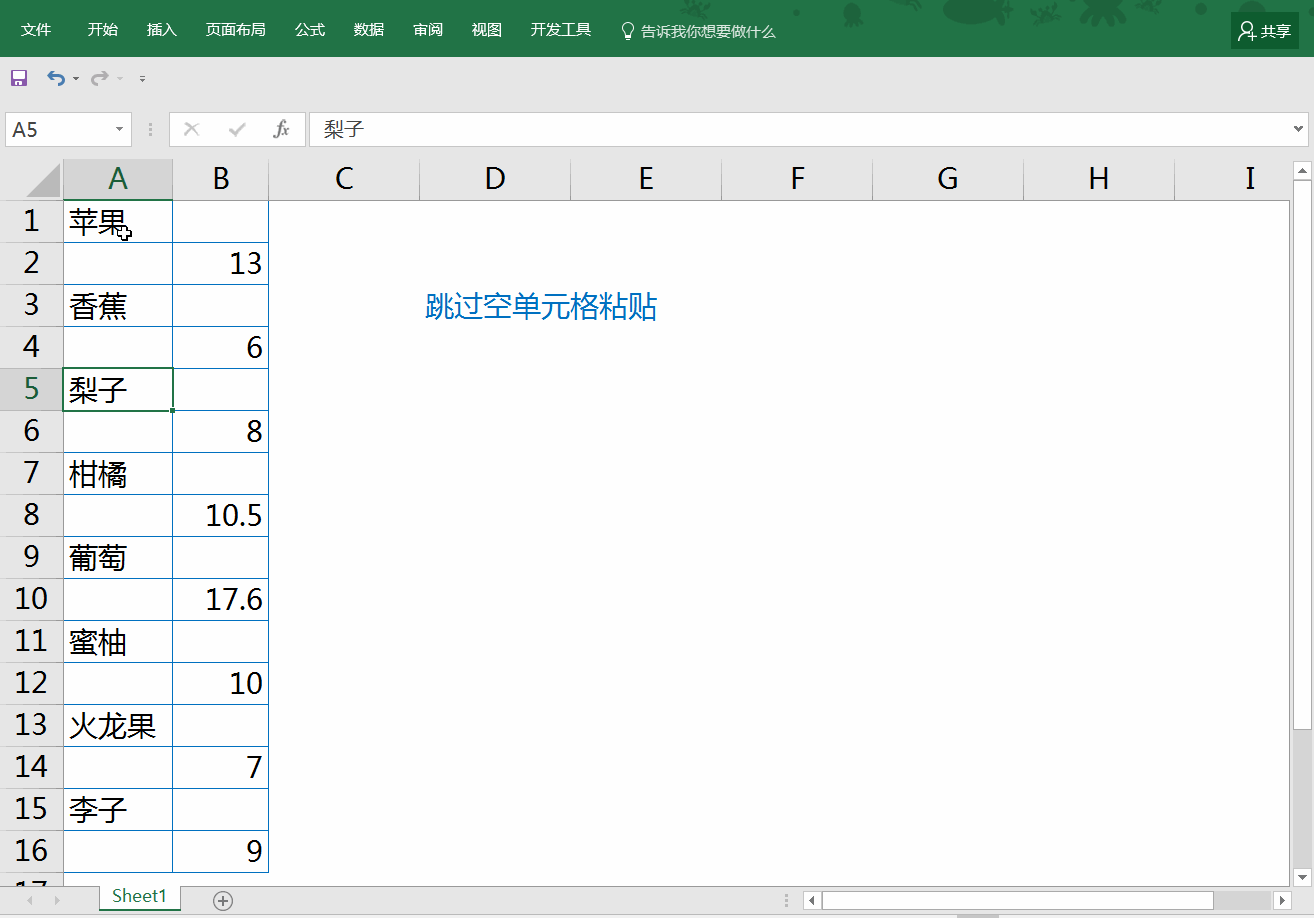1314x918 pixels.
Task: Click the lightbulb Tell Me search box
Action: [x=698, y=31]
